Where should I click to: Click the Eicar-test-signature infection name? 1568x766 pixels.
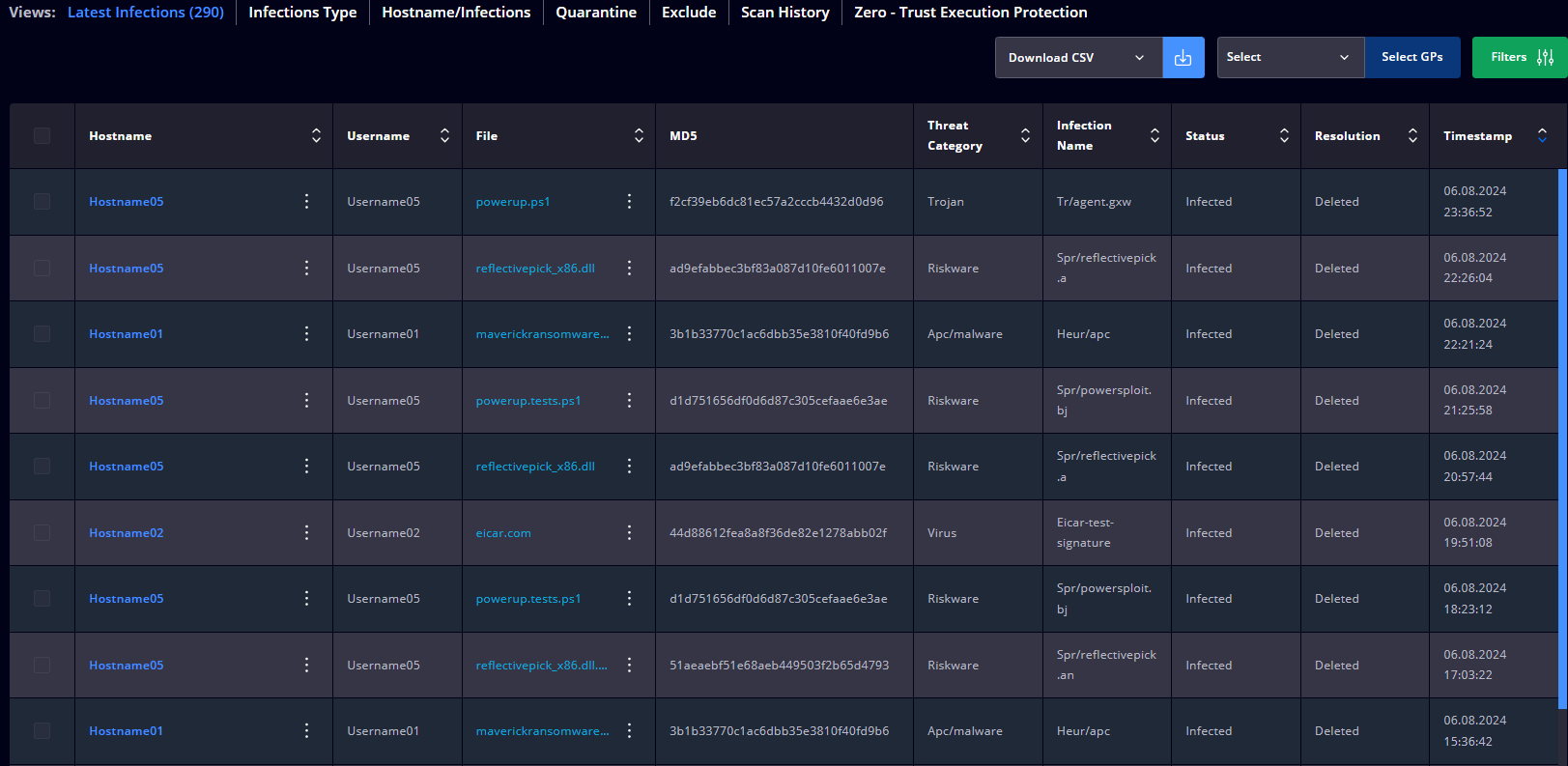tap(1085, 532)
